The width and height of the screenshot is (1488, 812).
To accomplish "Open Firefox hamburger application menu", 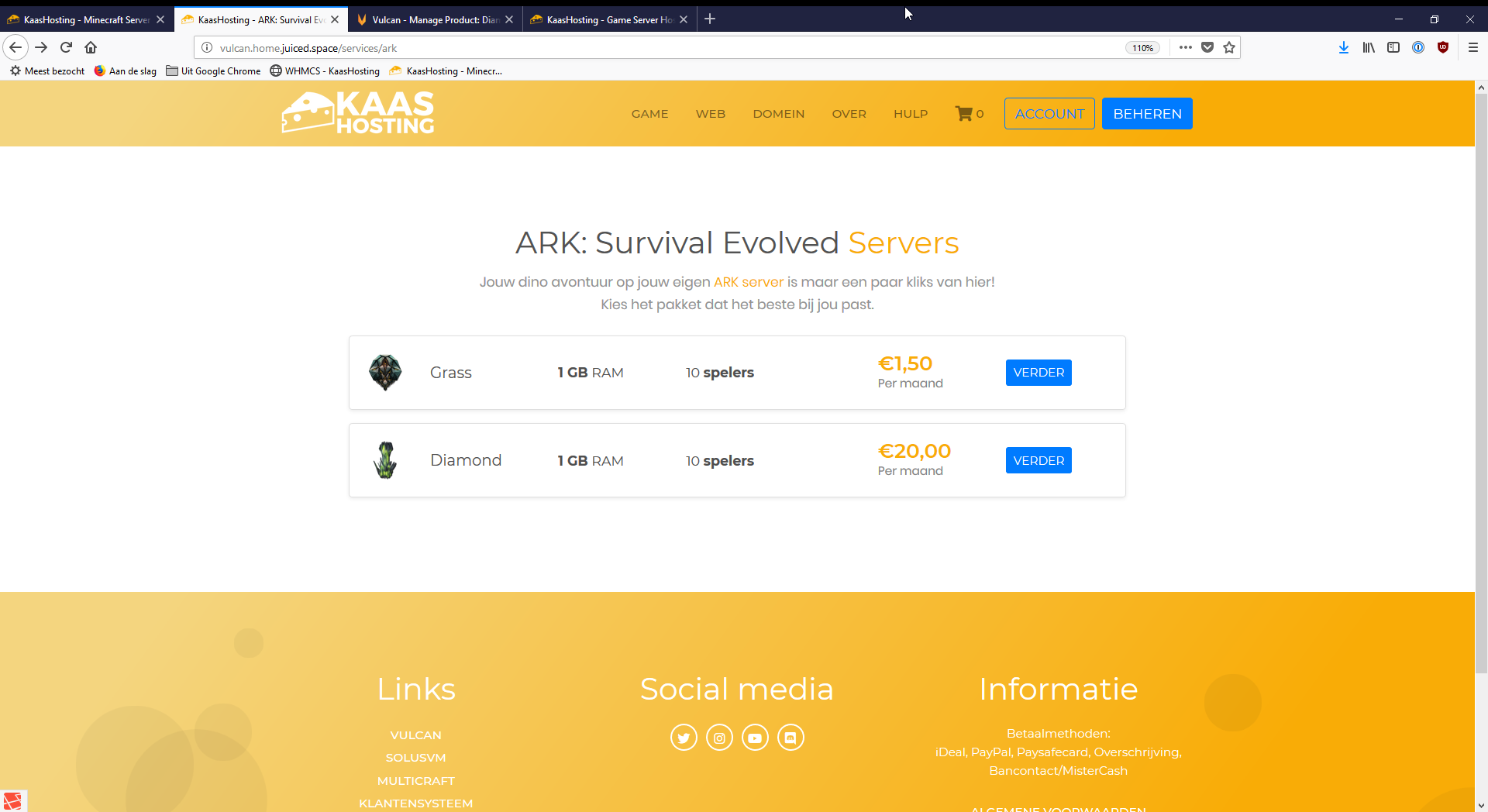I will click(x=1473, y=48).
